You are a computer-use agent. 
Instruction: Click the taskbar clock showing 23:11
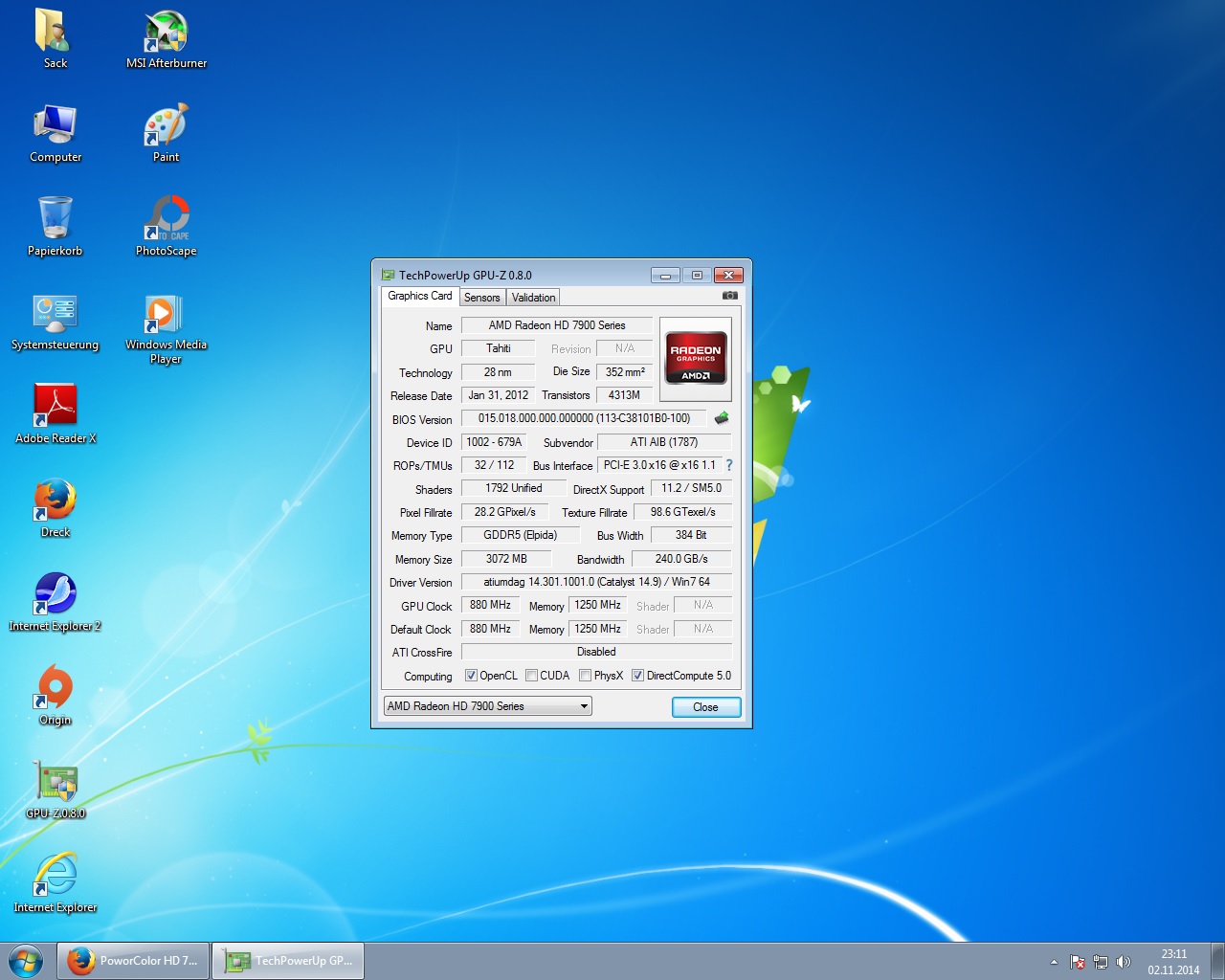click(1173, 962)
